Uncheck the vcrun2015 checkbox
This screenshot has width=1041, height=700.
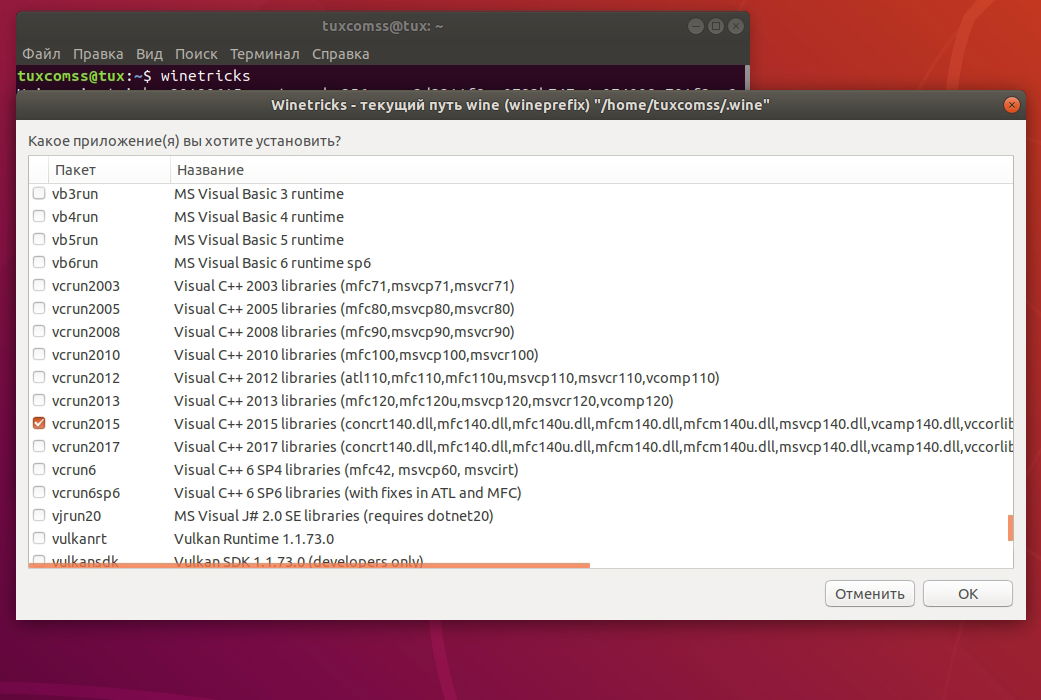tap(39, 423)
